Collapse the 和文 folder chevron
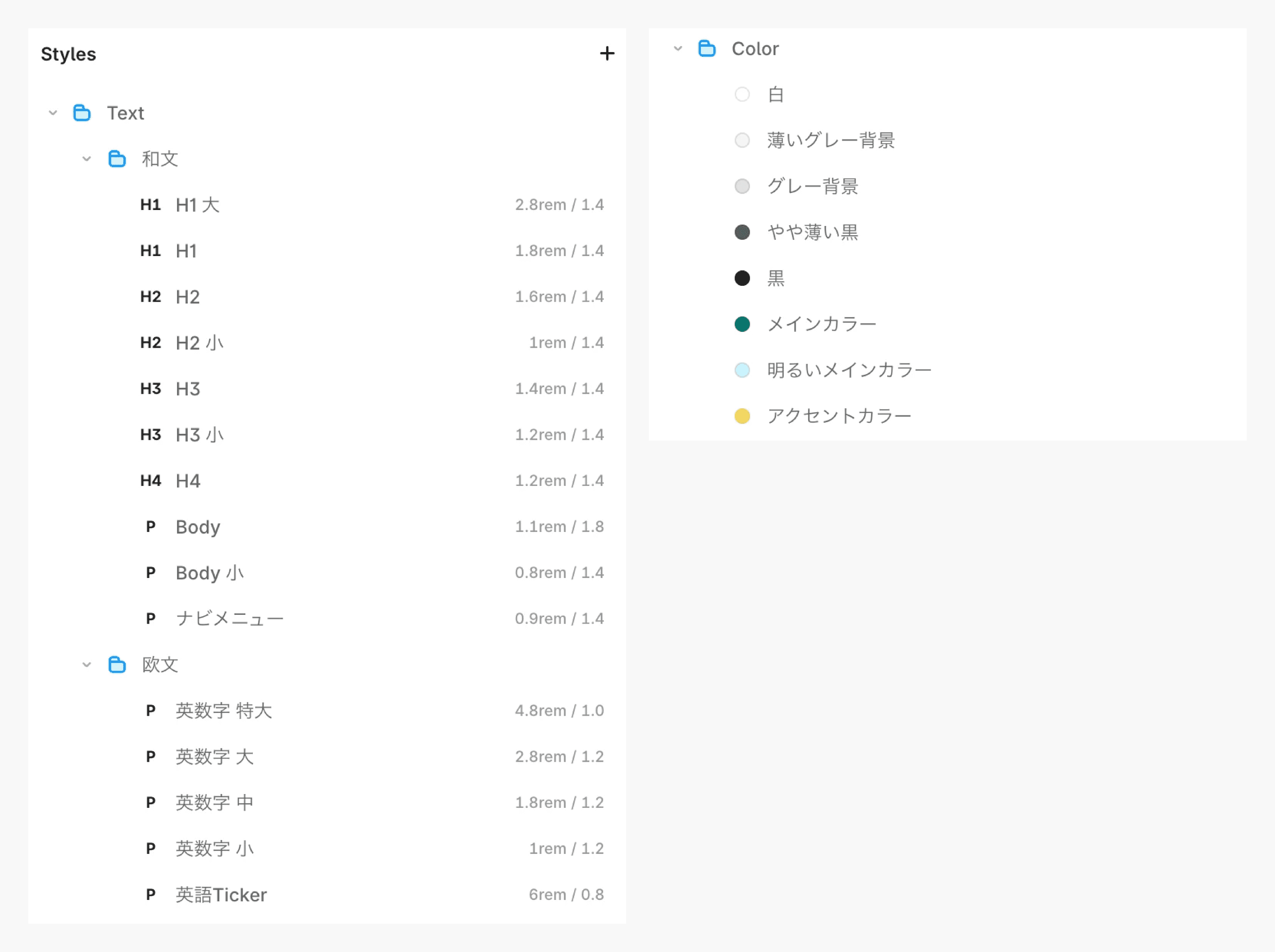1275x952 pixels. (86, 158)
